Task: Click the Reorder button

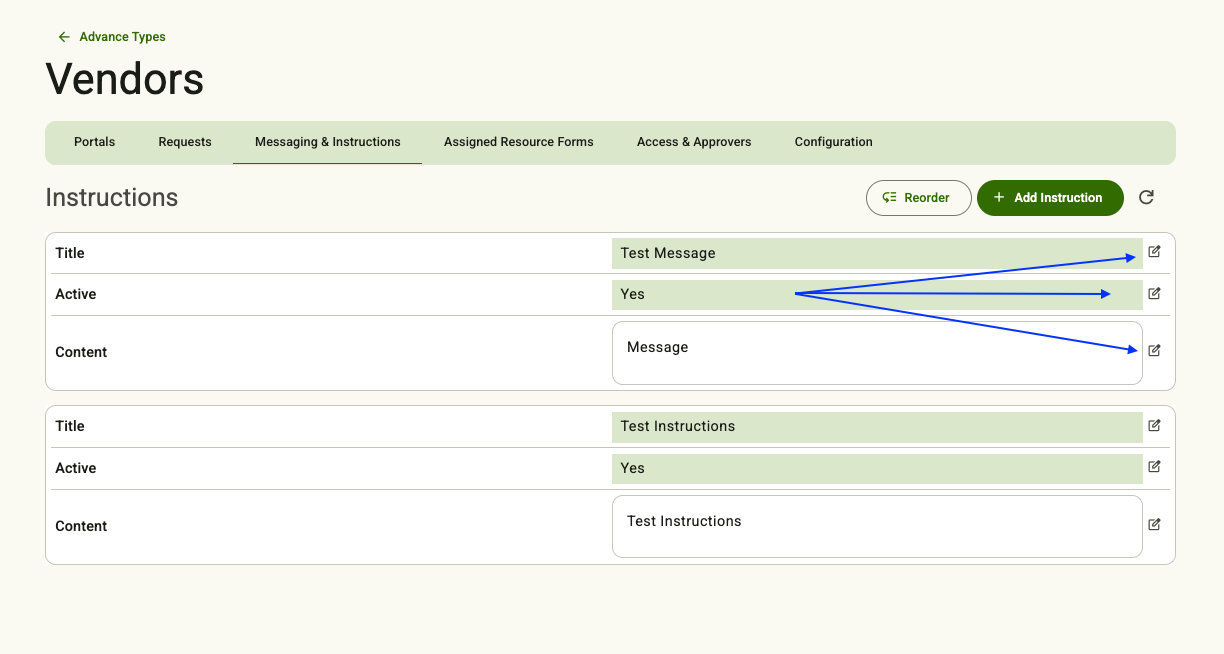Action: click(919, 198)
